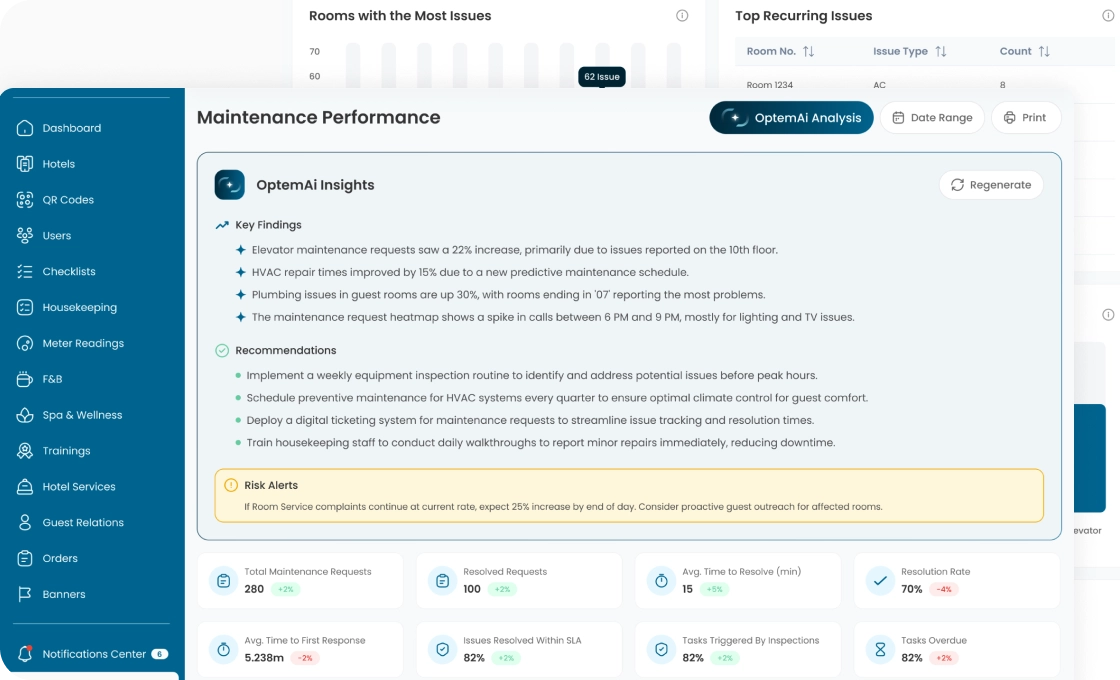Click the Total Maintenance Requests clipboard icon
Screen dimensions: 1120x680
pyautogui.click(x=223, y=580)
